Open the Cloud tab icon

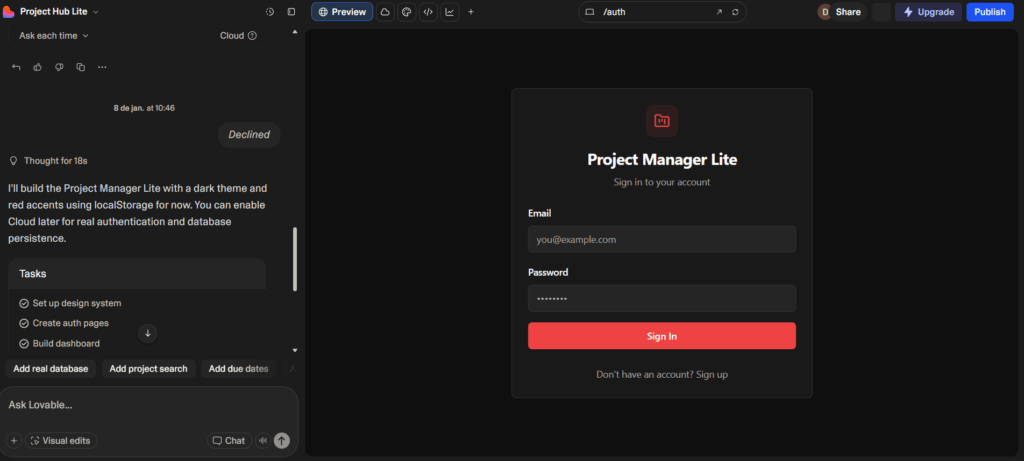385,12
